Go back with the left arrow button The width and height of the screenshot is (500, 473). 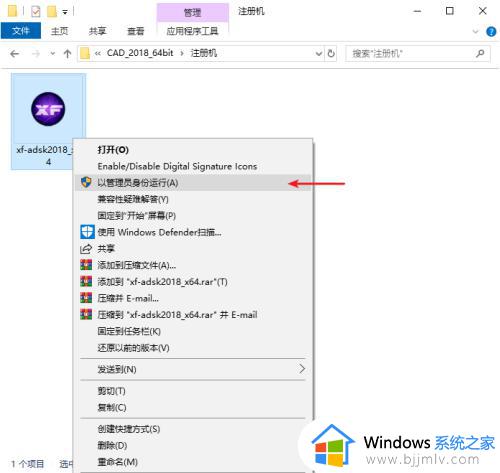point(14,54)
